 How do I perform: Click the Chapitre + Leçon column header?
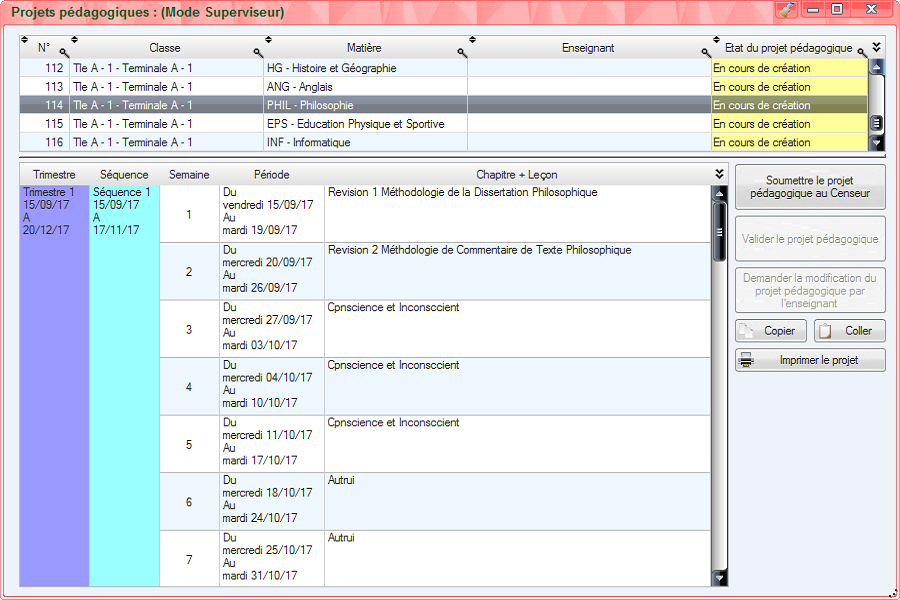point(517,175)
